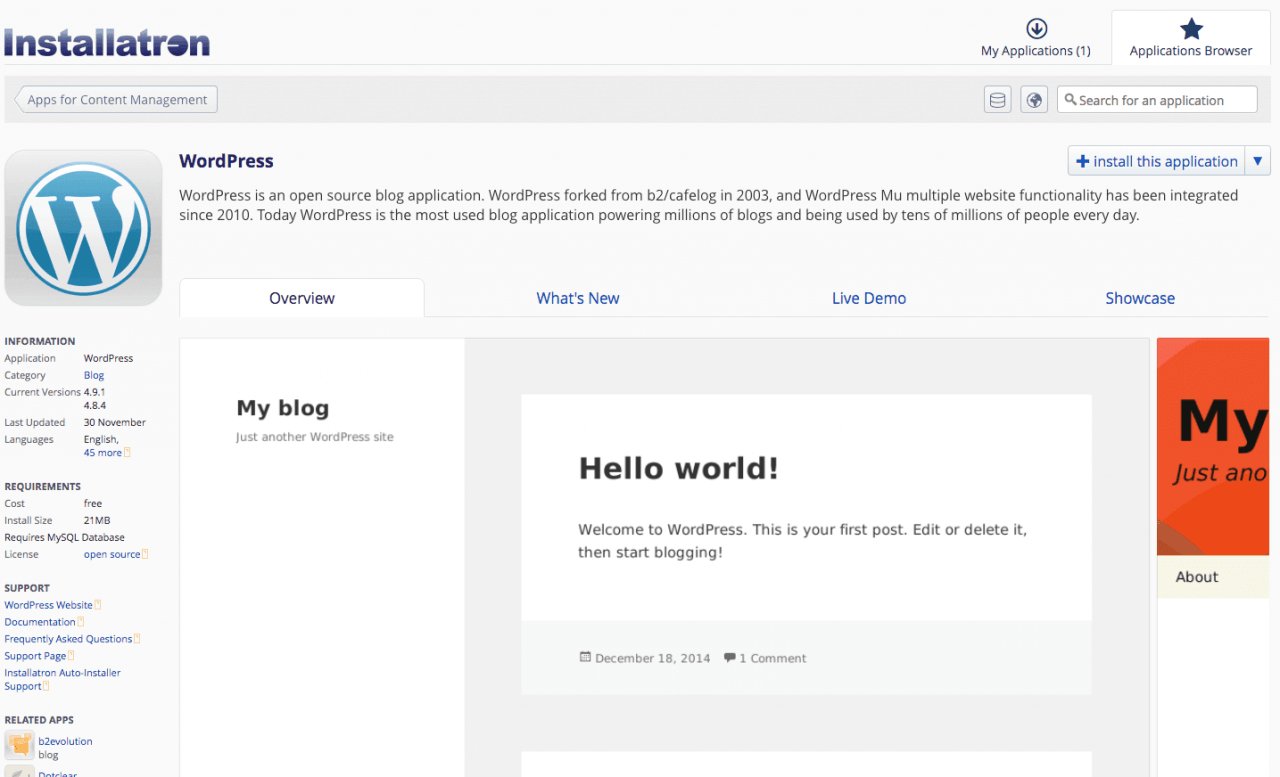Click the Search for an application field
Viewport: 1280px width, 777px height.
click(1157, 100)
